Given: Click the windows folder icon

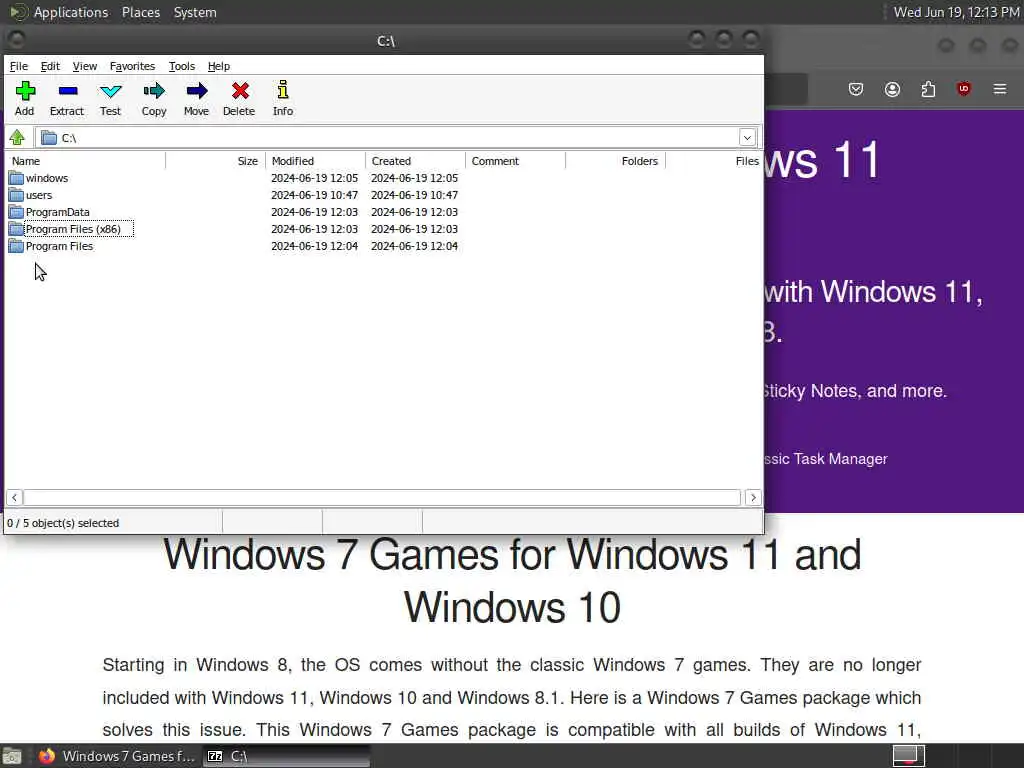Looking at the screenshot, I should click(x=16, y=178).
